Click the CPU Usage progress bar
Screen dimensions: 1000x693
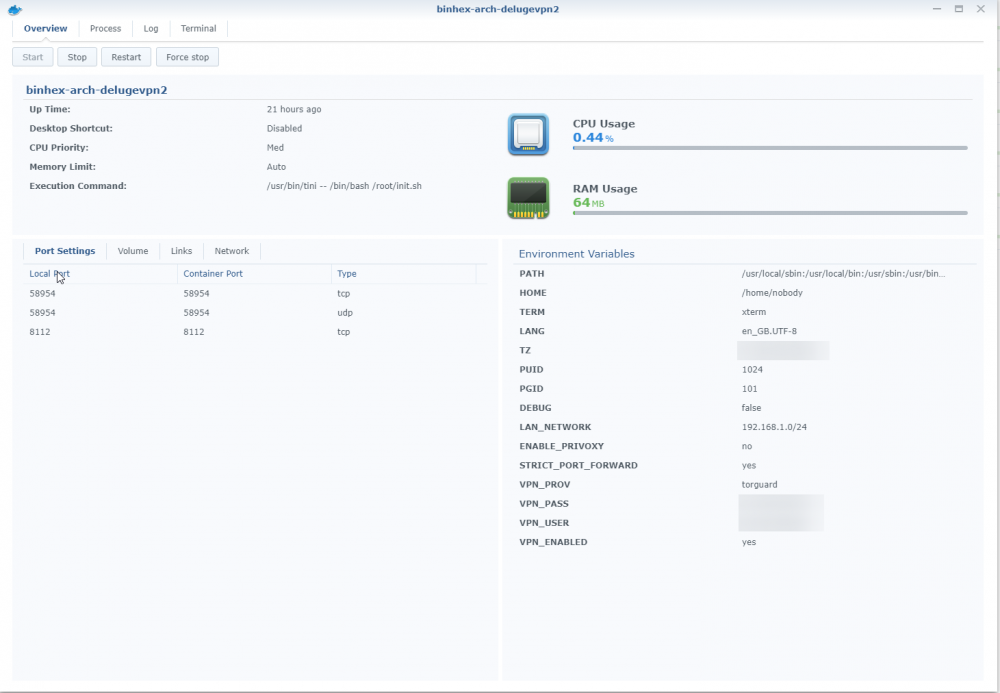coord(770,148)
